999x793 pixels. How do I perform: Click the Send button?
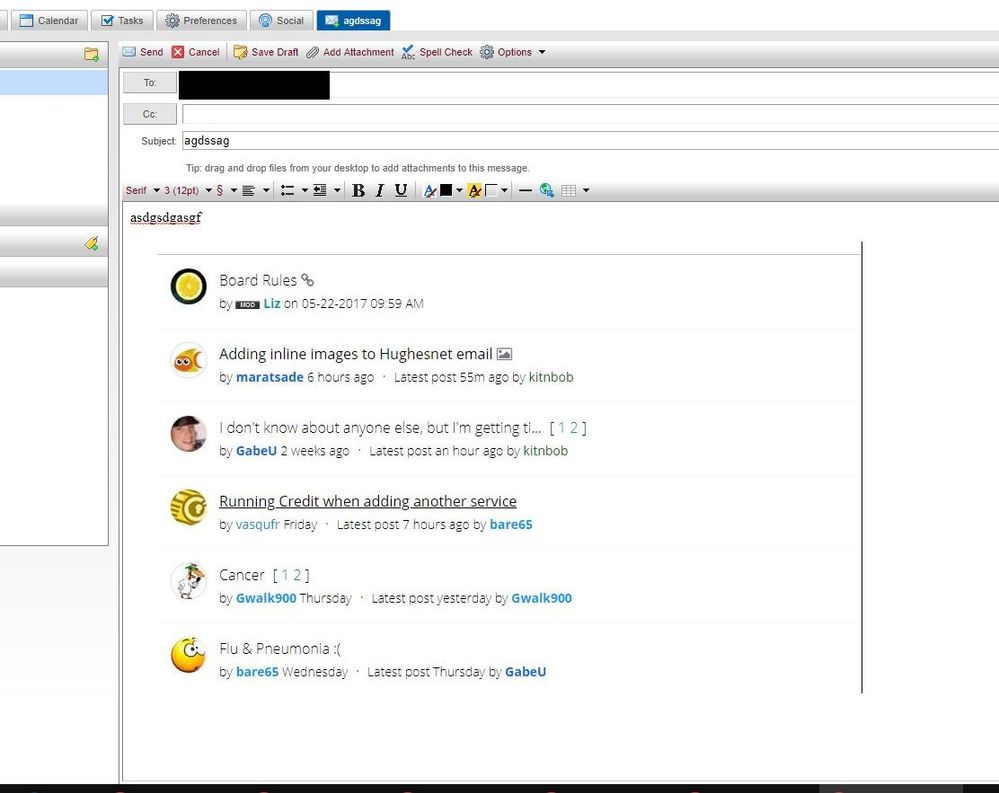point(142,52)
